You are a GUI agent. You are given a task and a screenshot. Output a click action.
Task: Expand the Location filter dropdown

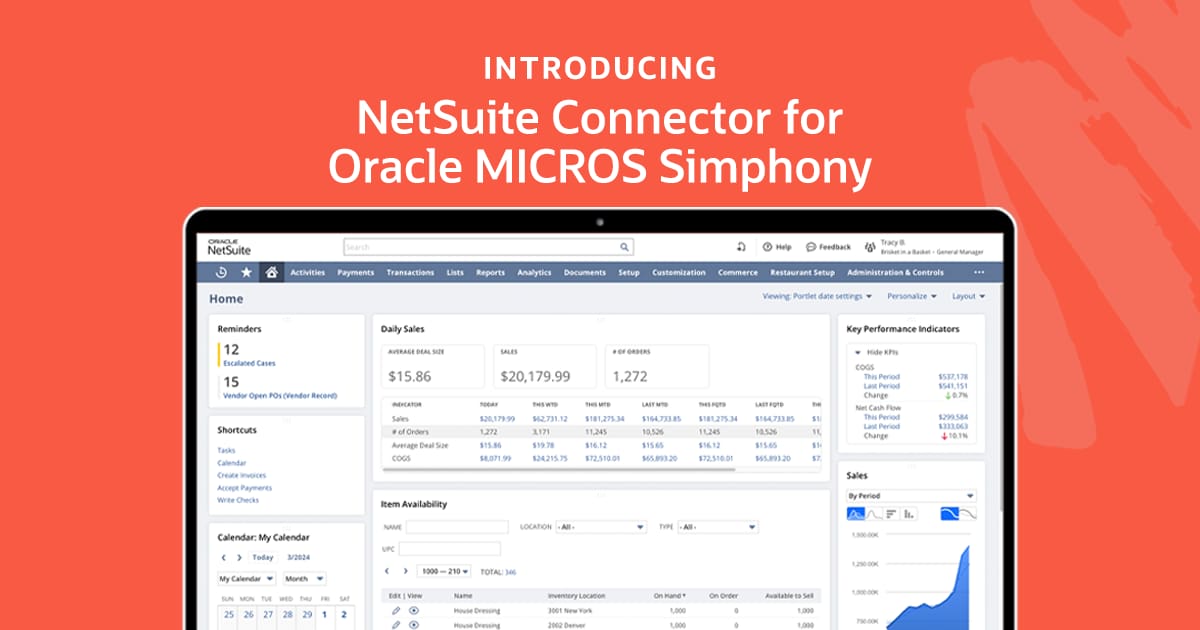[x=597, y=527]
